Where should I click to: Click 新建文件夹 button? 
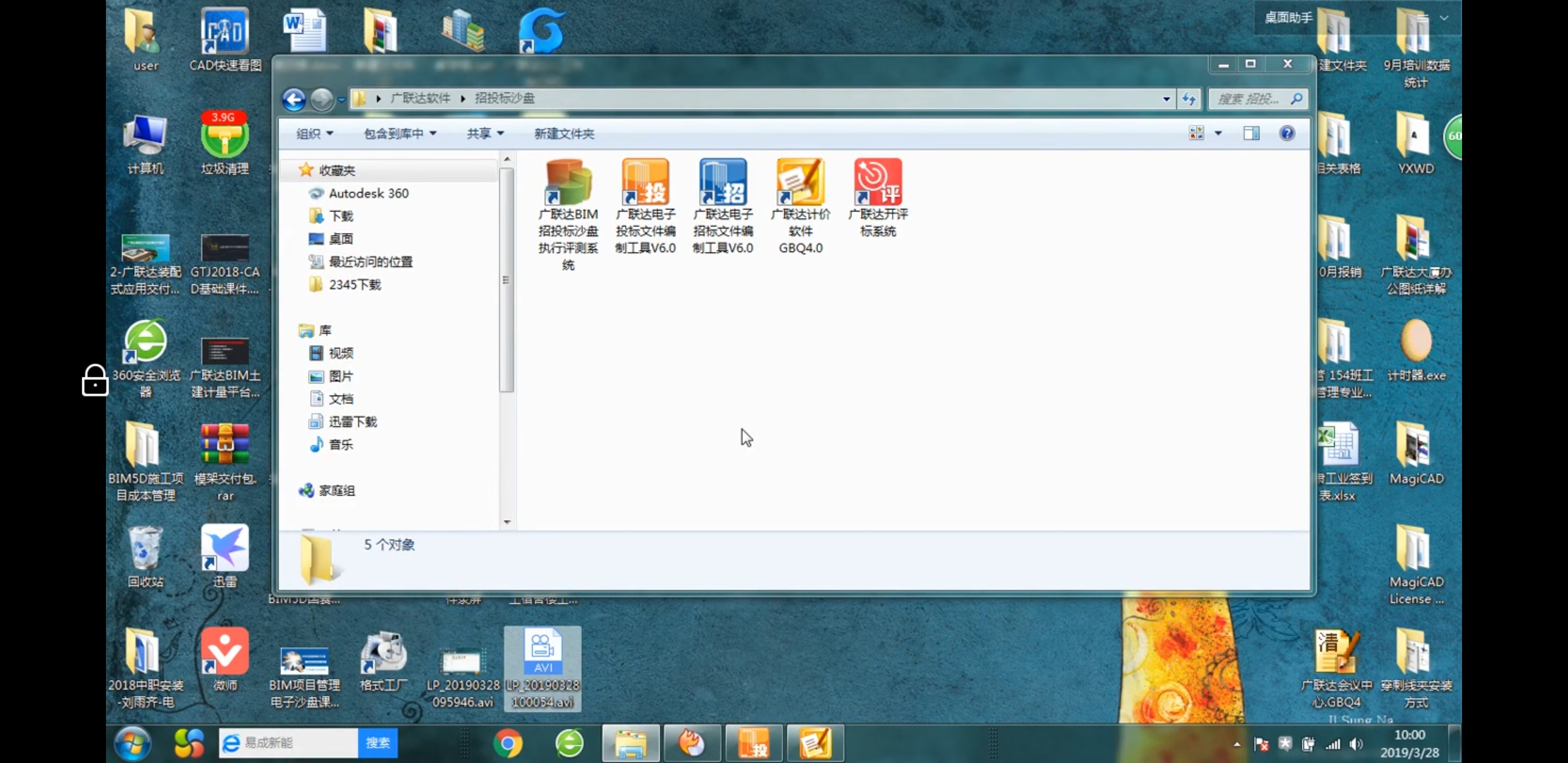(x=564, y=134)
